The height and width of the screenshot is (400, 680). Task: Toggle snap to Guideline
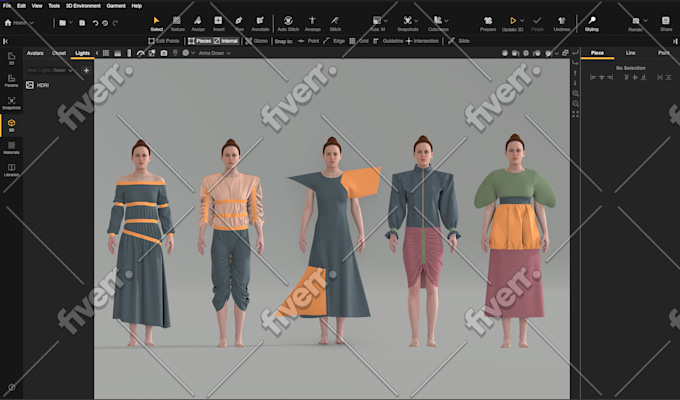coord(388,41)
